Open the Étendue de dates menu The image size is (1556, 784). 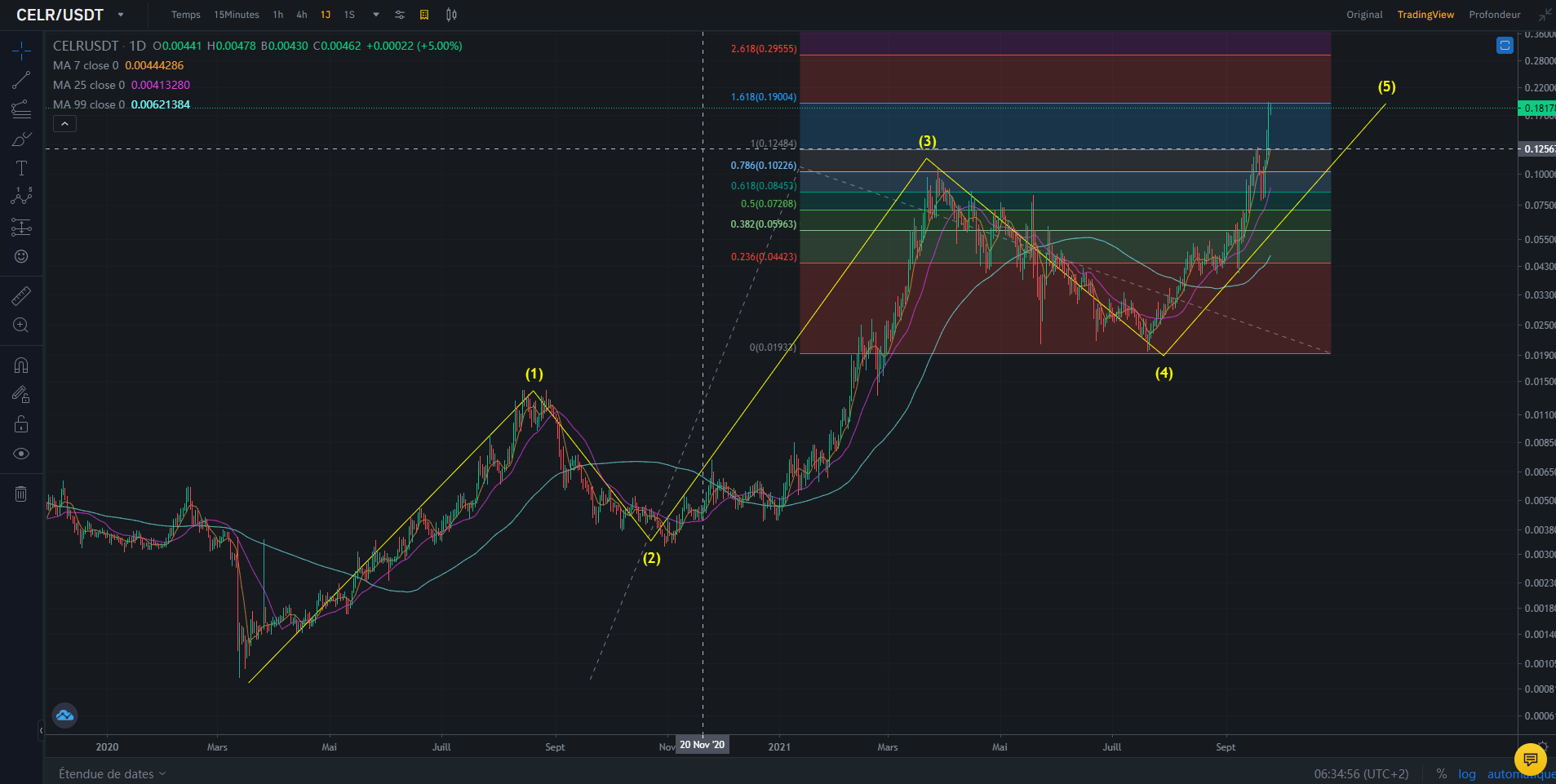pos(112,773)
